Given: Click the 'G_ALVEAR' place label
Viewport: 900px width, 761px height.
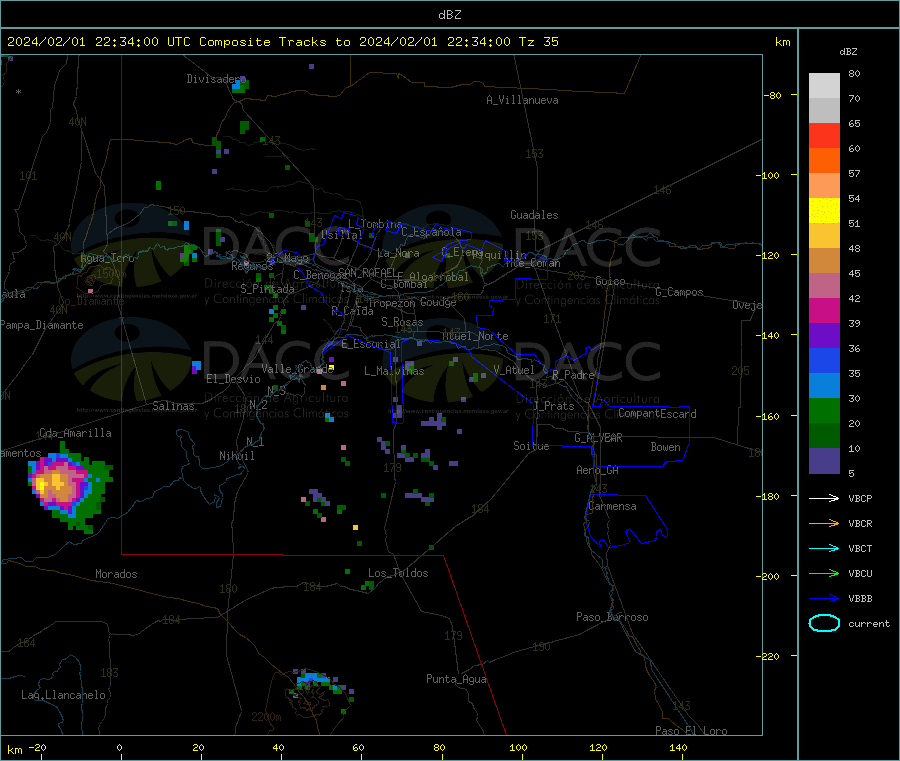Looking at the screenshot, I should [598, 438].
